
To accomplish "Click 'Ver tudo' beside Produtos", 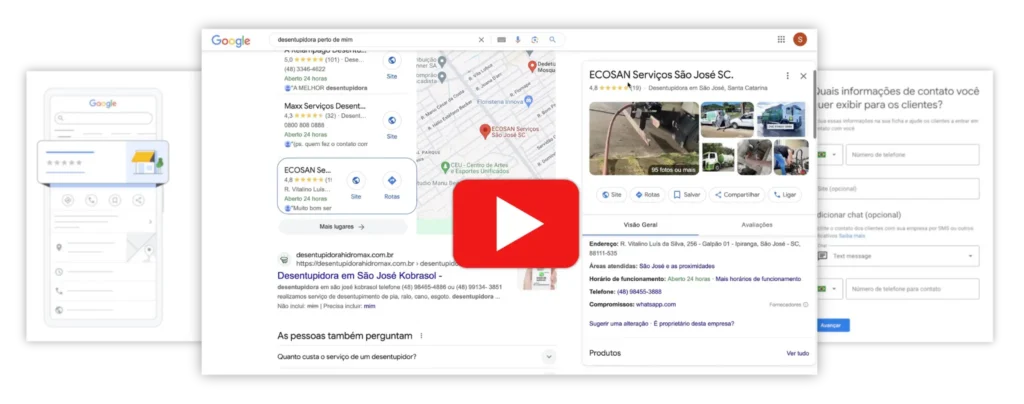I will 797,353.
